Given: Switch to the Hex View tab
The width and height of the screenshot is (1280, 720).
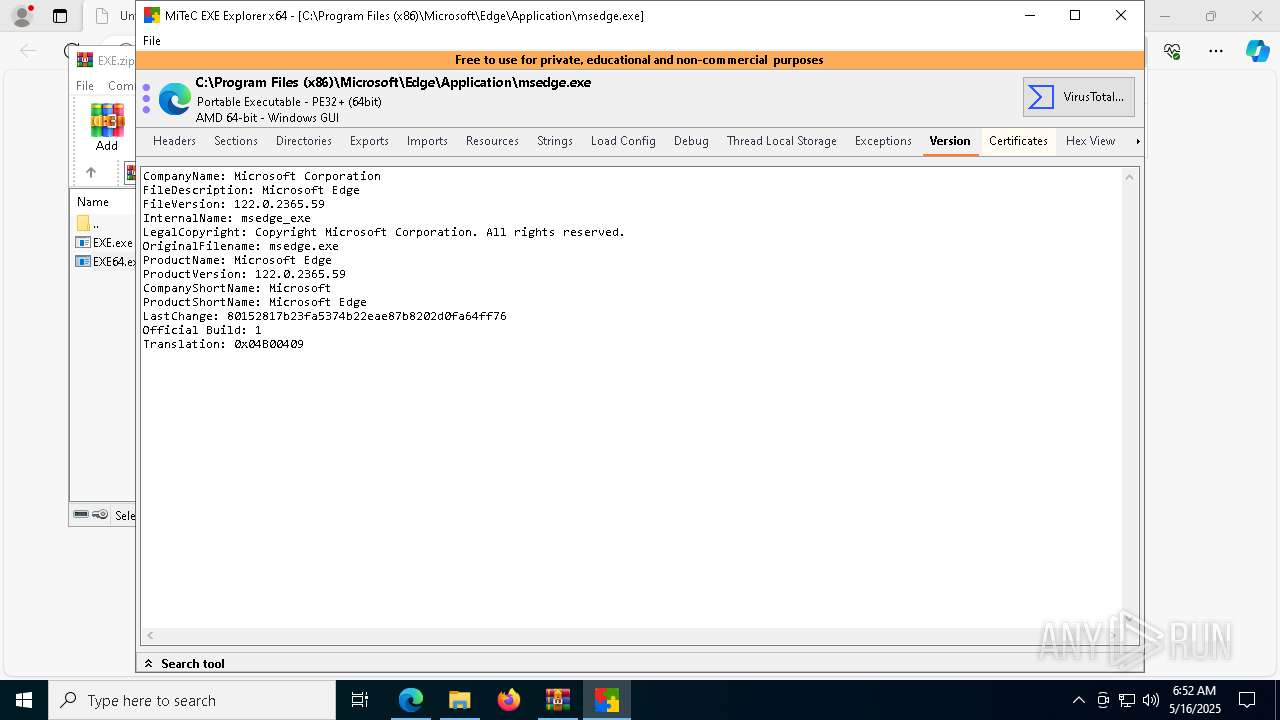Looking at the screenshot, I should coord(1090,141).
